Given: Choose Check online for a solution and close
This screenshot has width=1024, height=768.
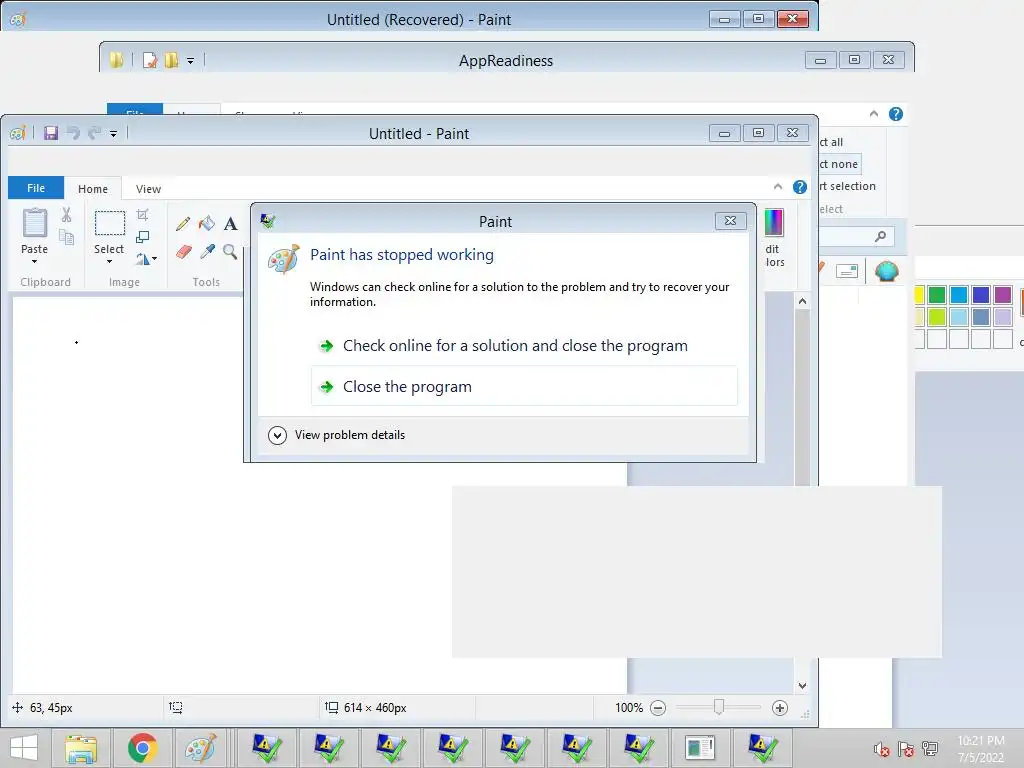Looking at the screenshot, I should [x=524, y=345].
